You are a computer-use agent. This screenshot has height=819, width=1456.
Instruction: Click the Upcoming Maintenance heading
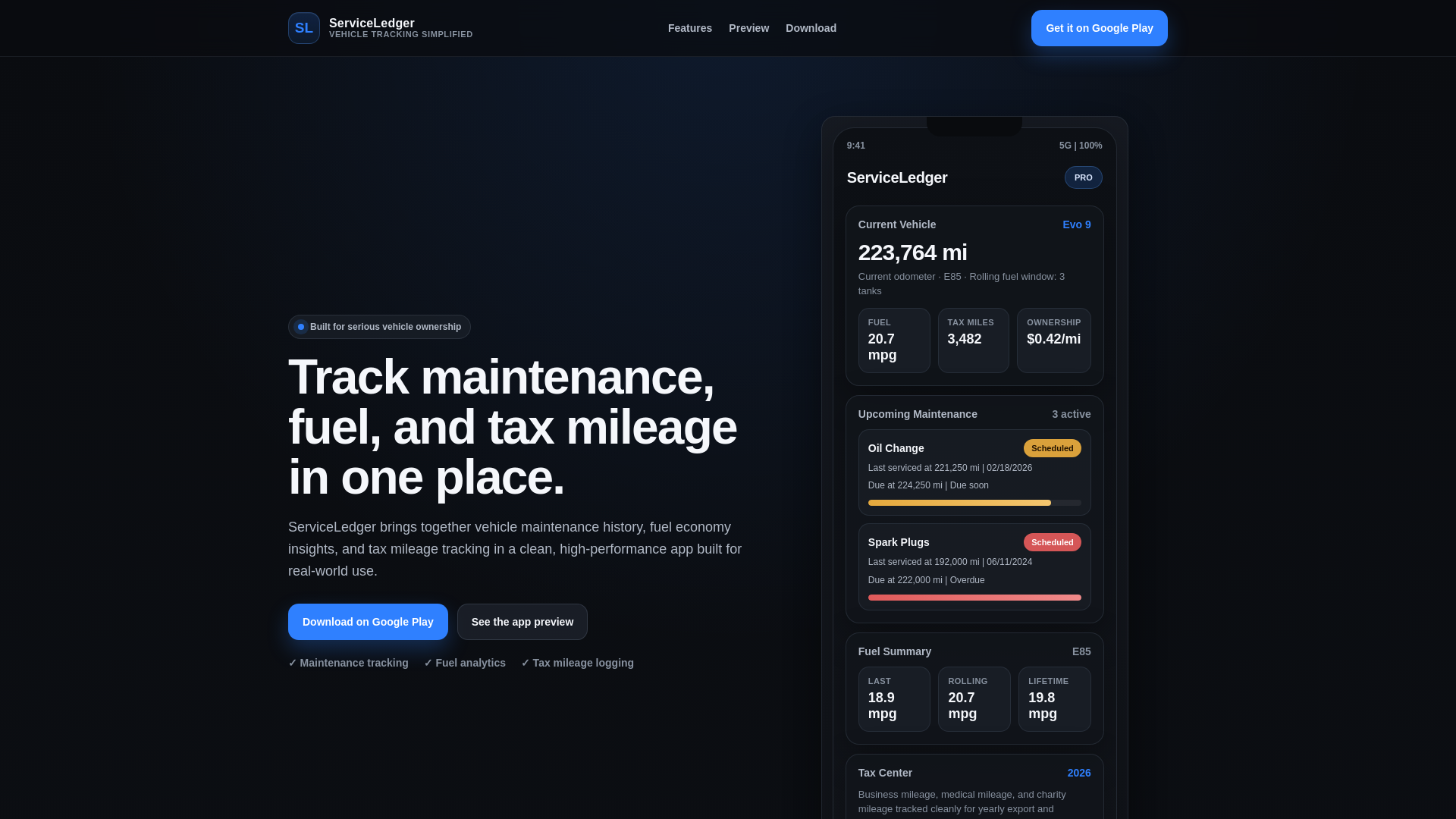tap(918, 414)
